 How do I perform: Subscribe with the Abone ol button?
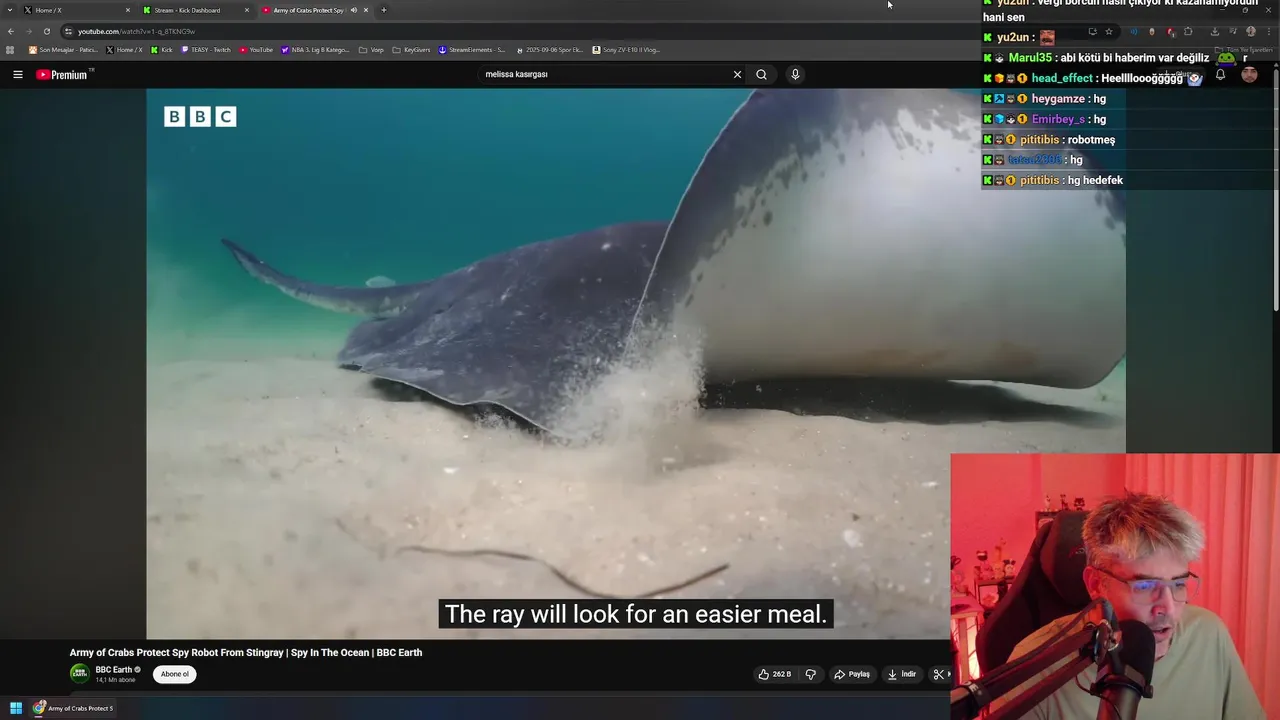coord(174,674)
